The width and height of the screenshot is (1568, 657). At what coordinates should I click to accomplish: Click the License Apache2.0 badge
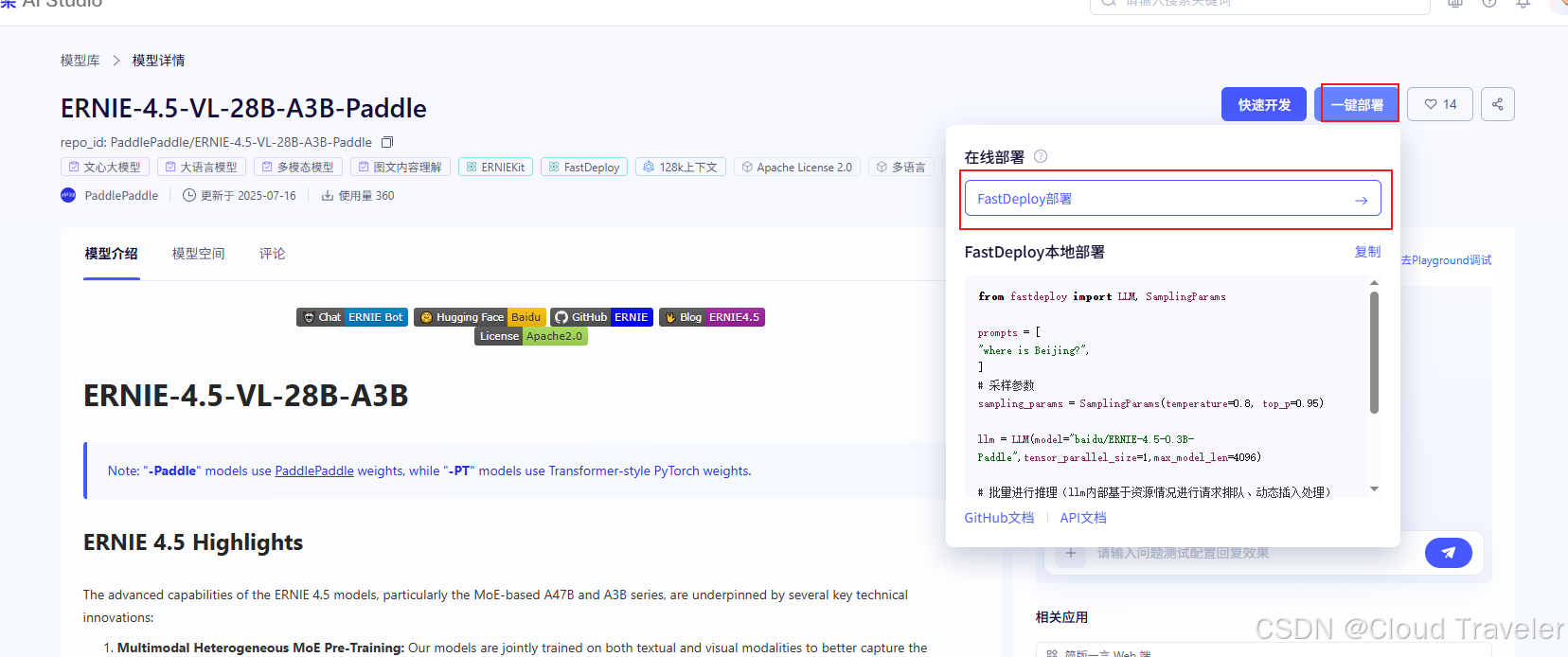click(x=531, y=336)
